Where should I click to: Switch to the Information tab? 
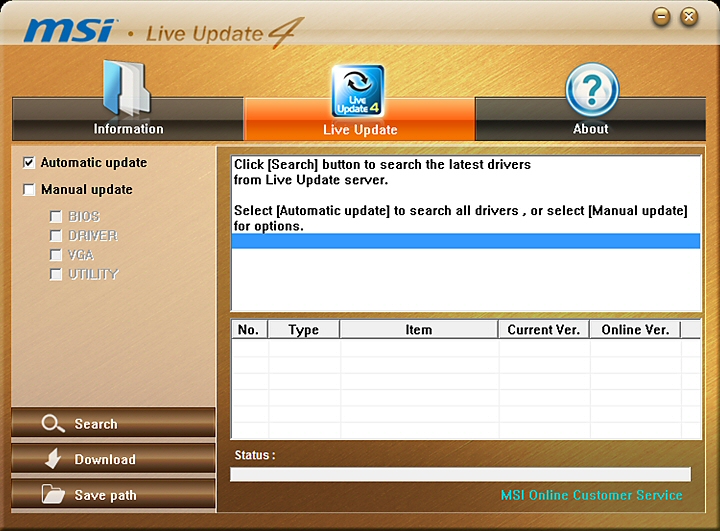point(128,119)
